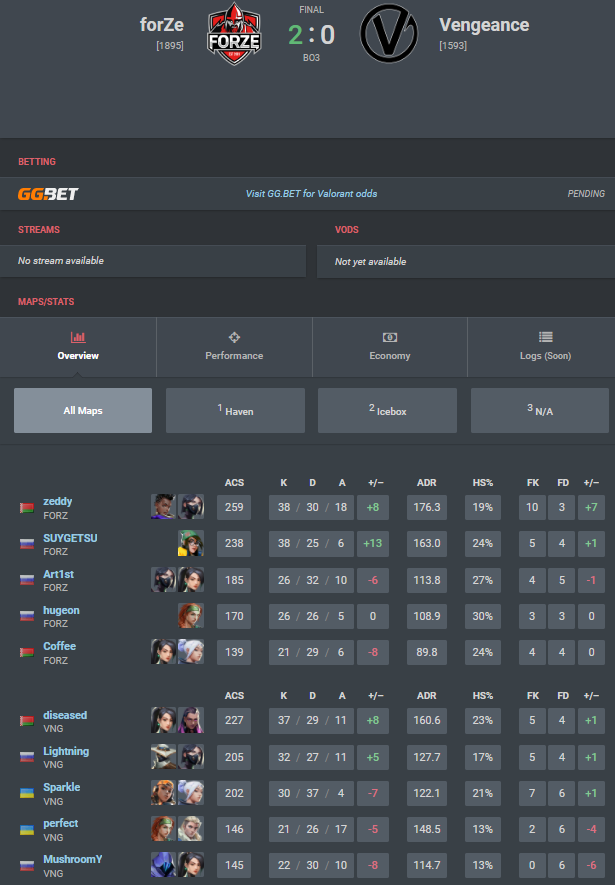
Task: Open Art1st's player profile
Action: 59,574
